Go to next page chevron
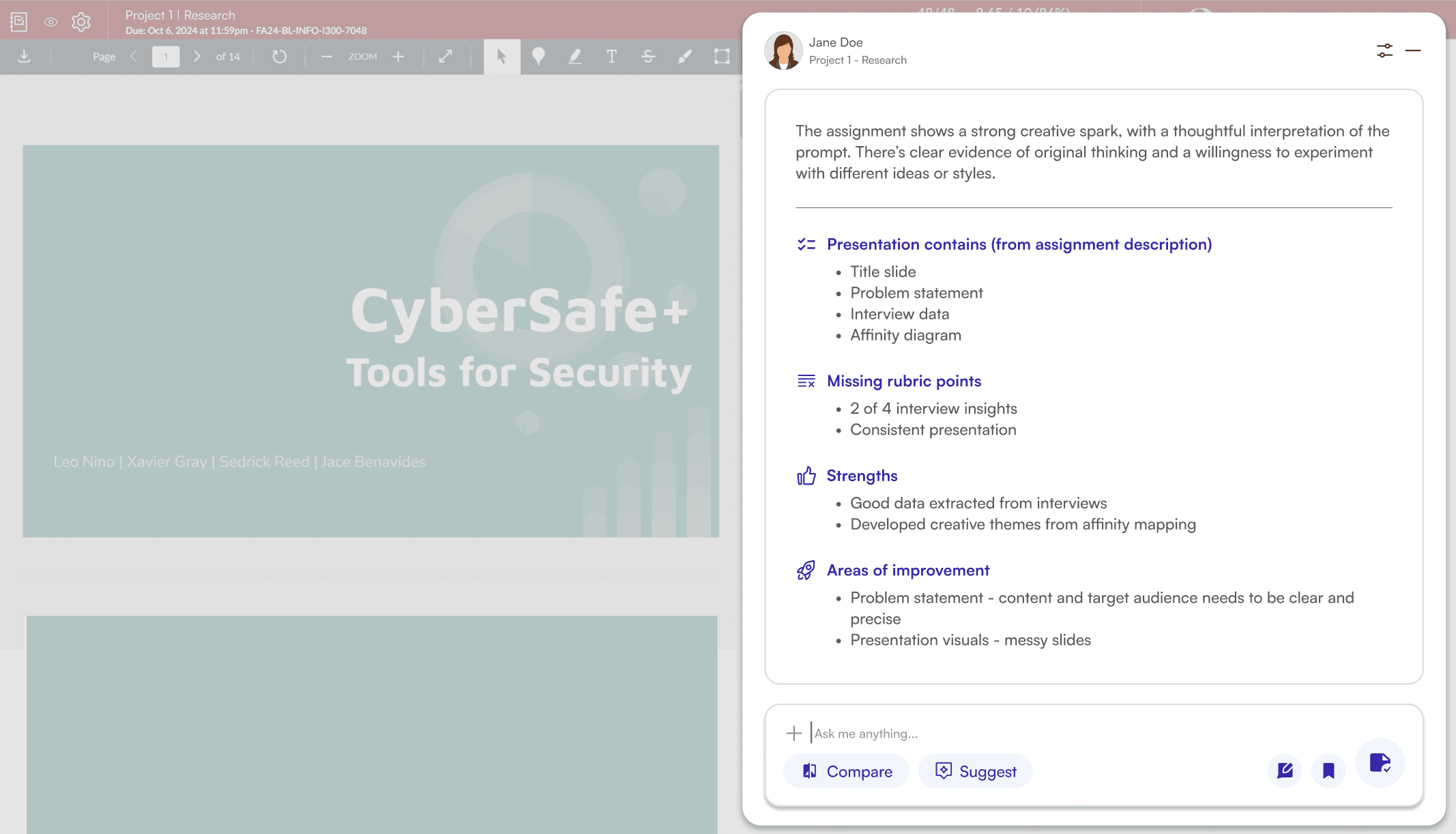Screen dimensions: 1456x834 [197, 57]
